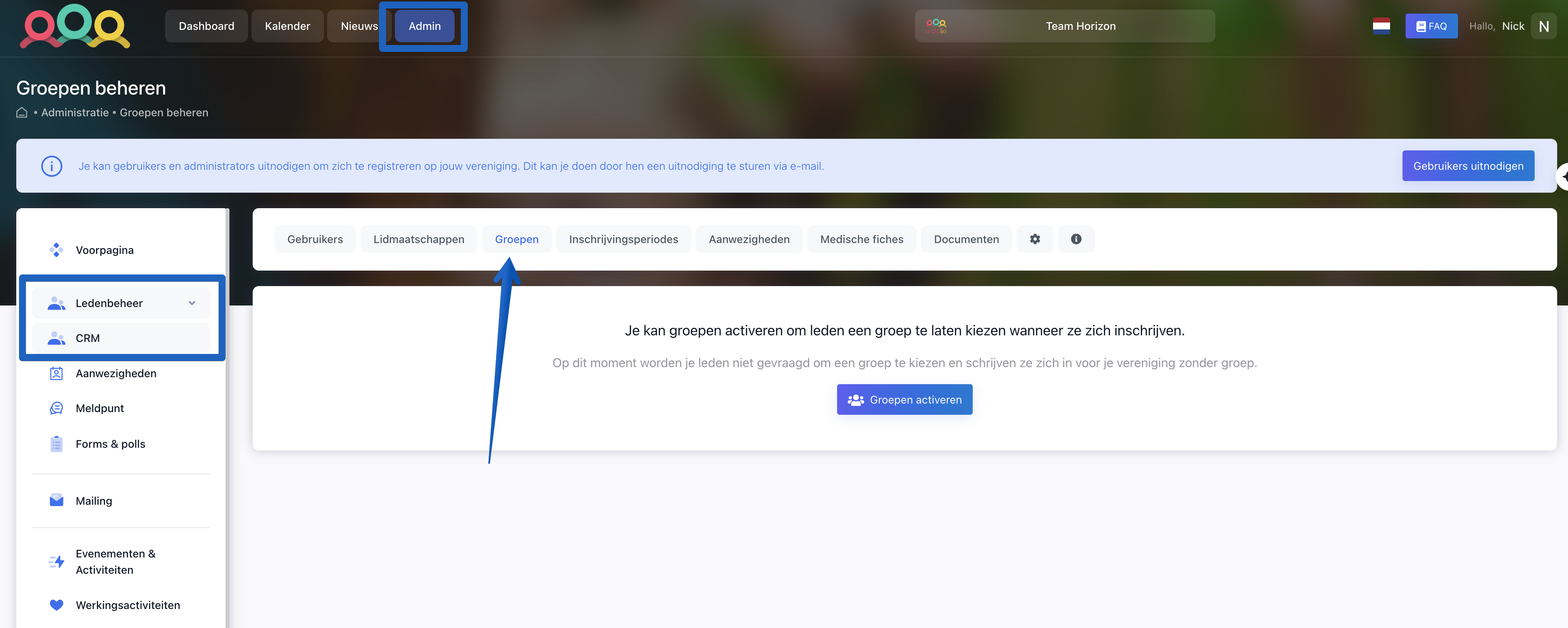Open the Team Horizon organization selector
The height and width of the screenshot is (628, 1568).
click(1065, 26)
